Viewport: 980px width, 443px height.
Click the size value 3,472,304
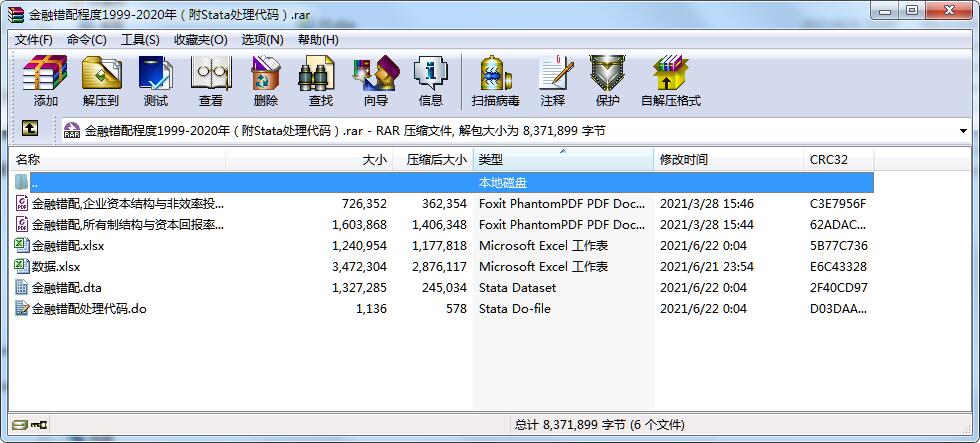359,267
